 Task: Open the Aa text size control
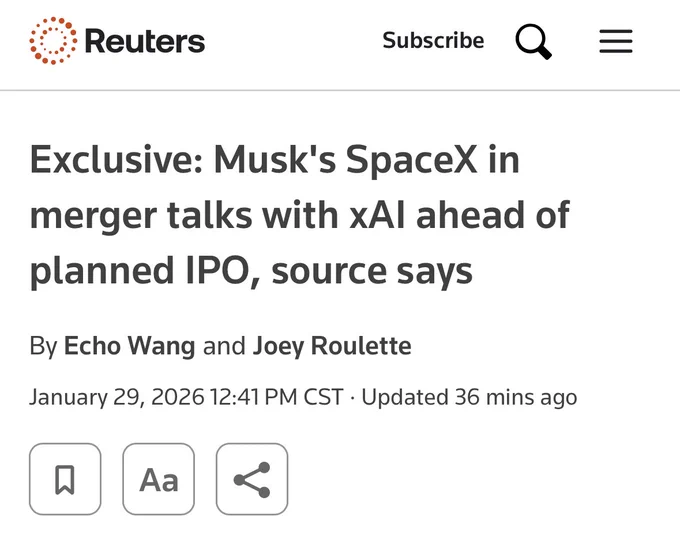(x=159, y=479)
